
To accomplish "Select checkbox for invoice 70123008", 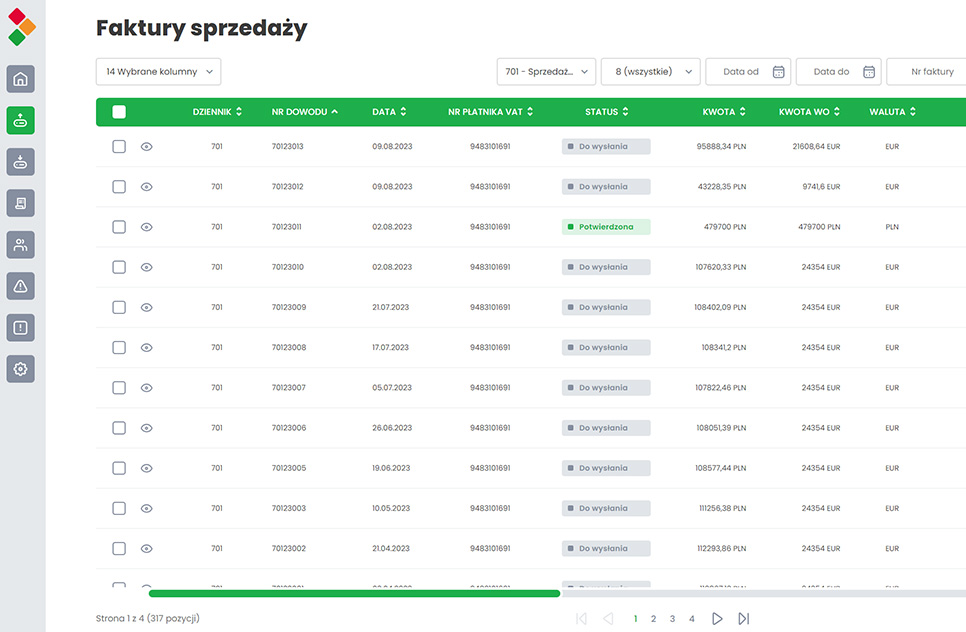I will point(119,348).
